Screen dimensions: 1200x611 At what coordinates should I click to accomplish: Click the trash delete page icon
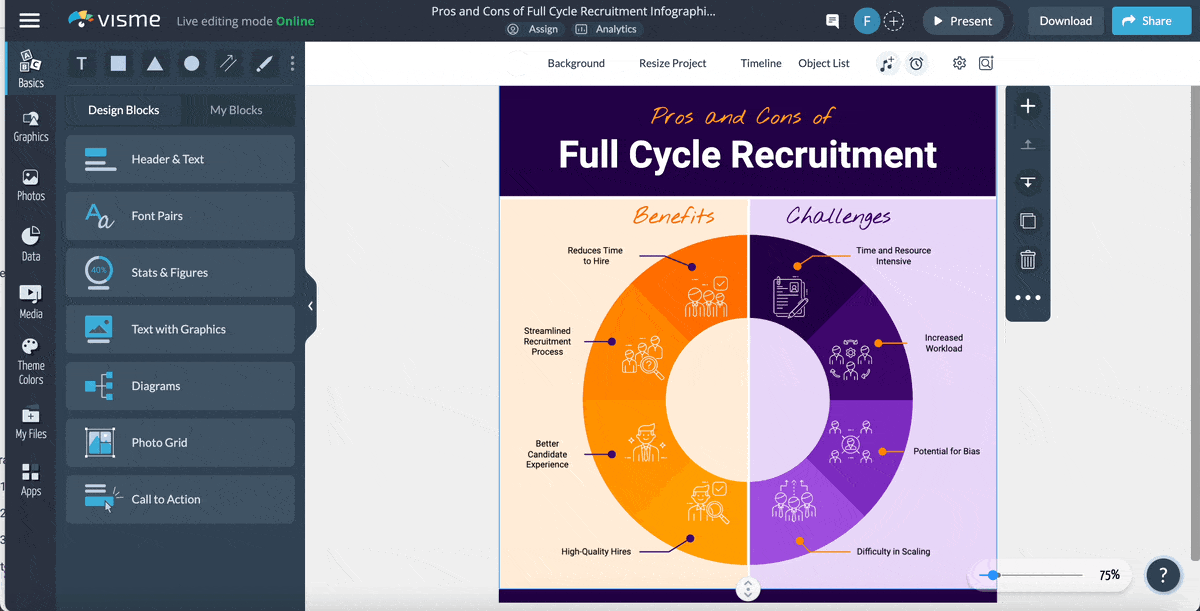pyautogui.click(x=1027, y=260)
